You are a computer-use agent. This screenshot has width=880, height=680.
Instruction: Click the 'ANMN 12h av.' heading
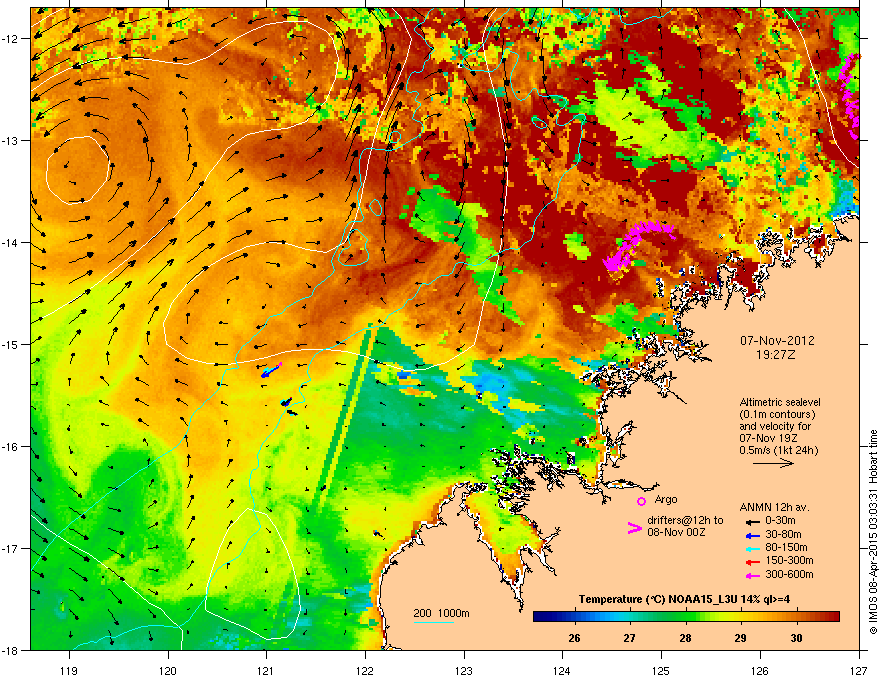[774, 507]
